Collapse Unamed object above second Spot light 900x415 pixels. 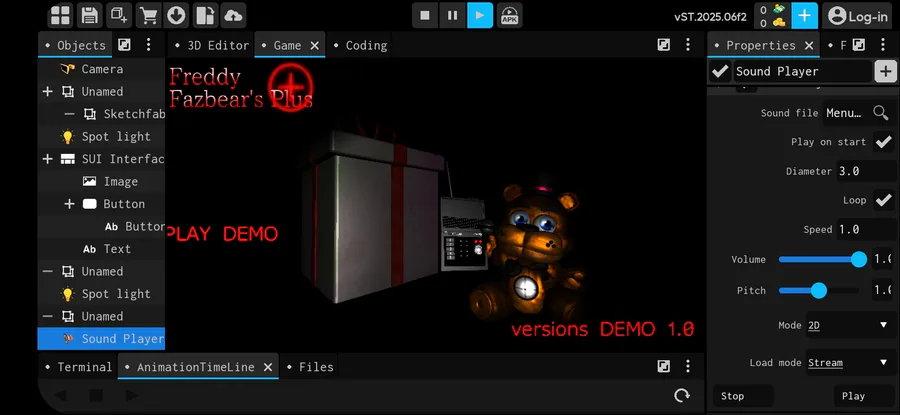tap(47, 271)
